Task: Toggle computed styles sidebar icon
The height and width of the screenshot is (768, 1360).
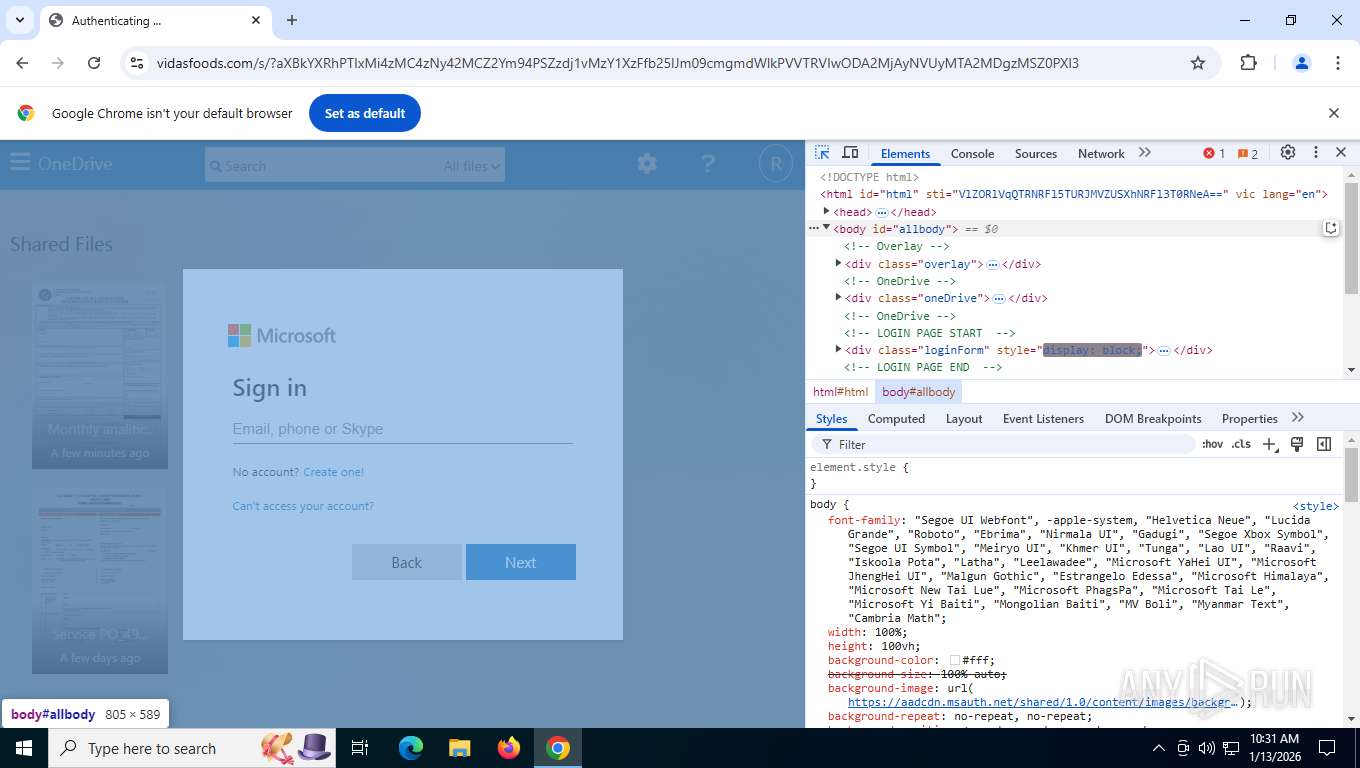Action: pyautogui.click(x=1324, y=444)
